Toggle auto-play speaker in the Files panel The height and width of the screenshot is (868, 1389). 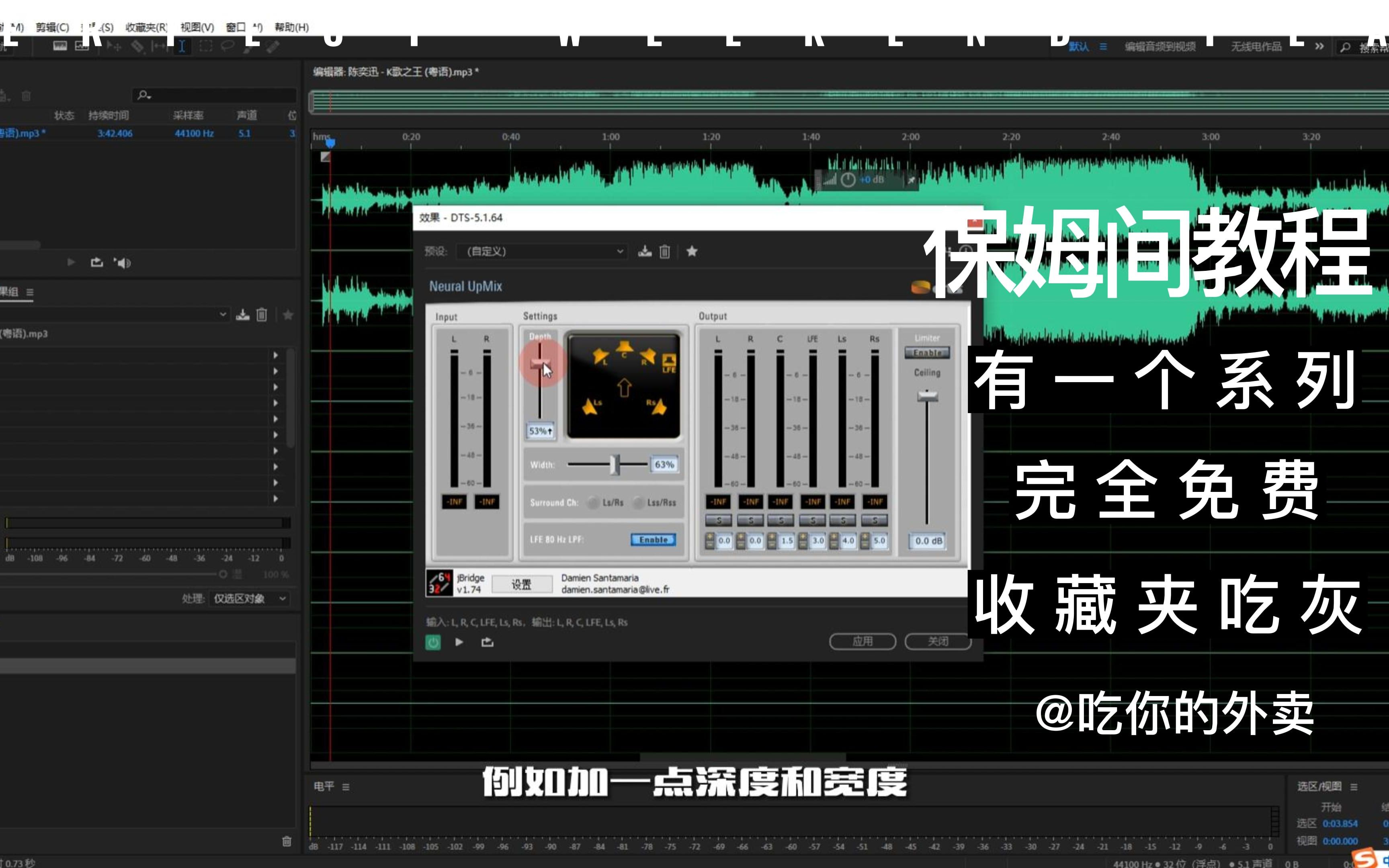click(122, 263)
